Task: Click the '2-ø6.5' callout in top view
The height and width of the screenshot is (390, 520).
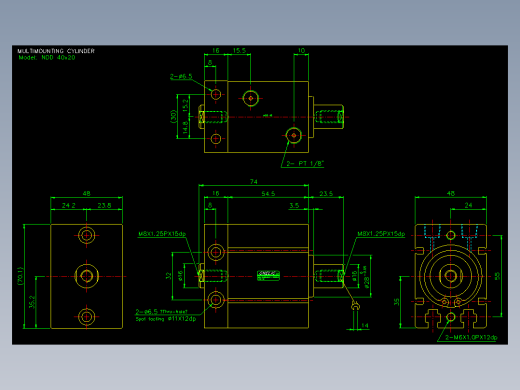Action: (x=181, y=76)
